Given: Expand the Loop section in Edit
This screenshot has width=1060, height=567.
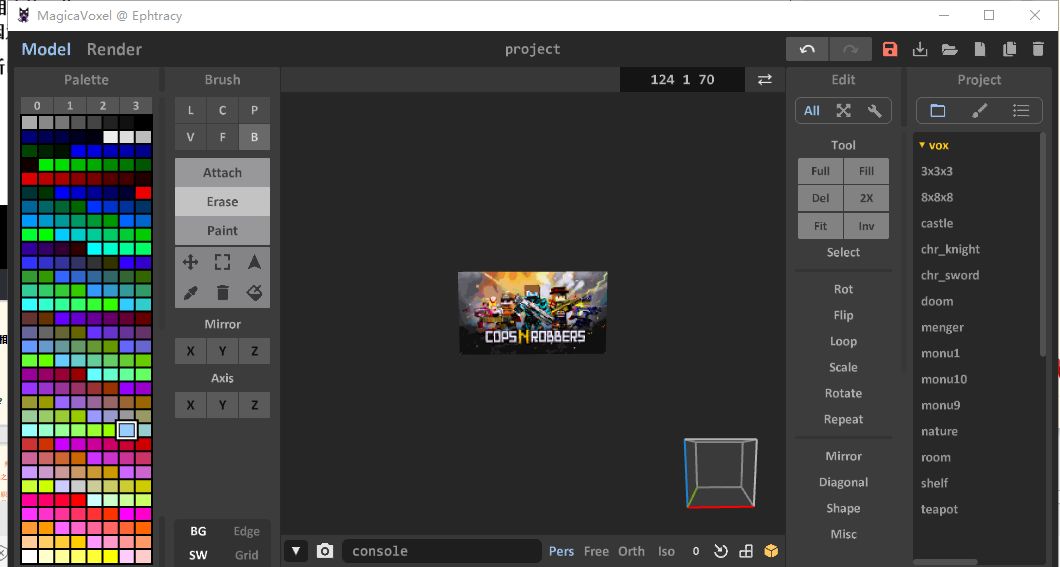Looking at the screenshot, I should (843, 341).
